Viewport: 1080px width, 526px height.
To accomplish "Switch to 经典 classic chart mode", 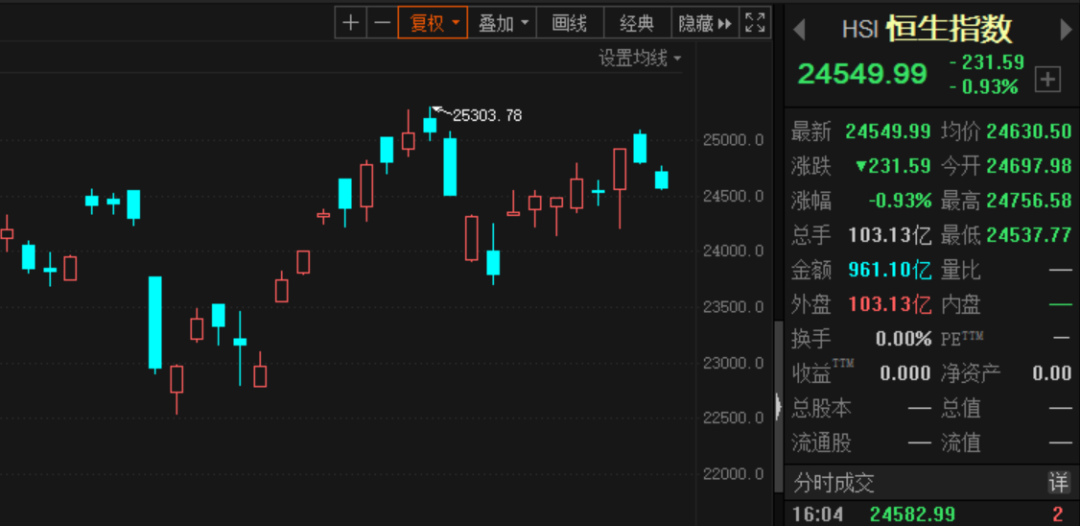I will pyautogui.click(x=637, y=23).
